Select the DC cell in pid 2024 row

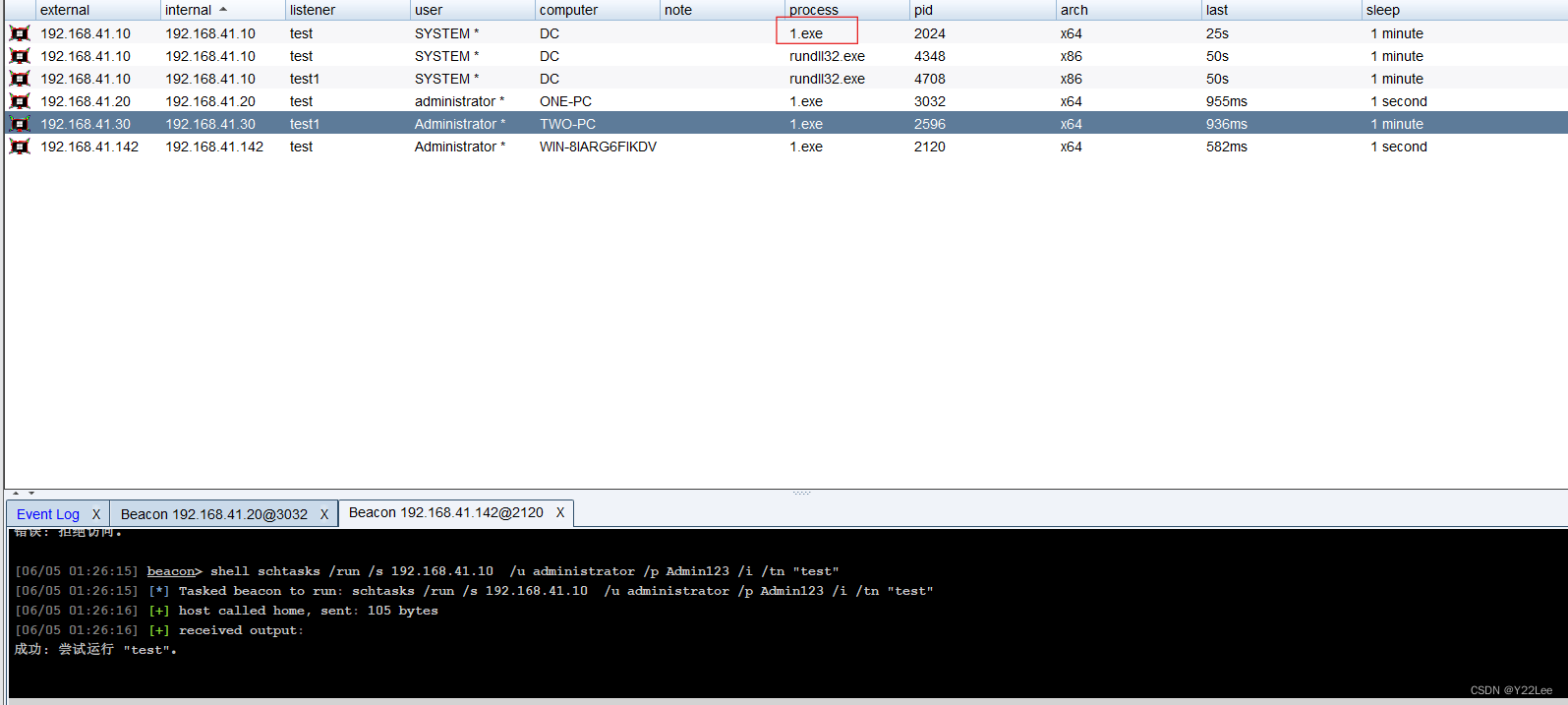click(550, 33)
